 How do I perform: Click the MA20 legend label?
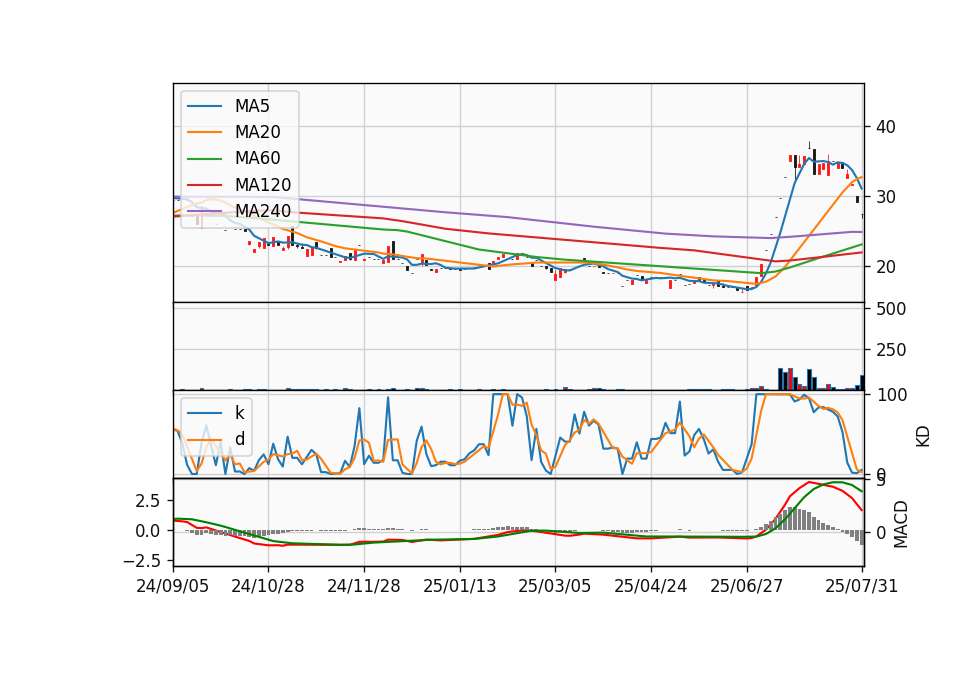click(x=257, y=132)
